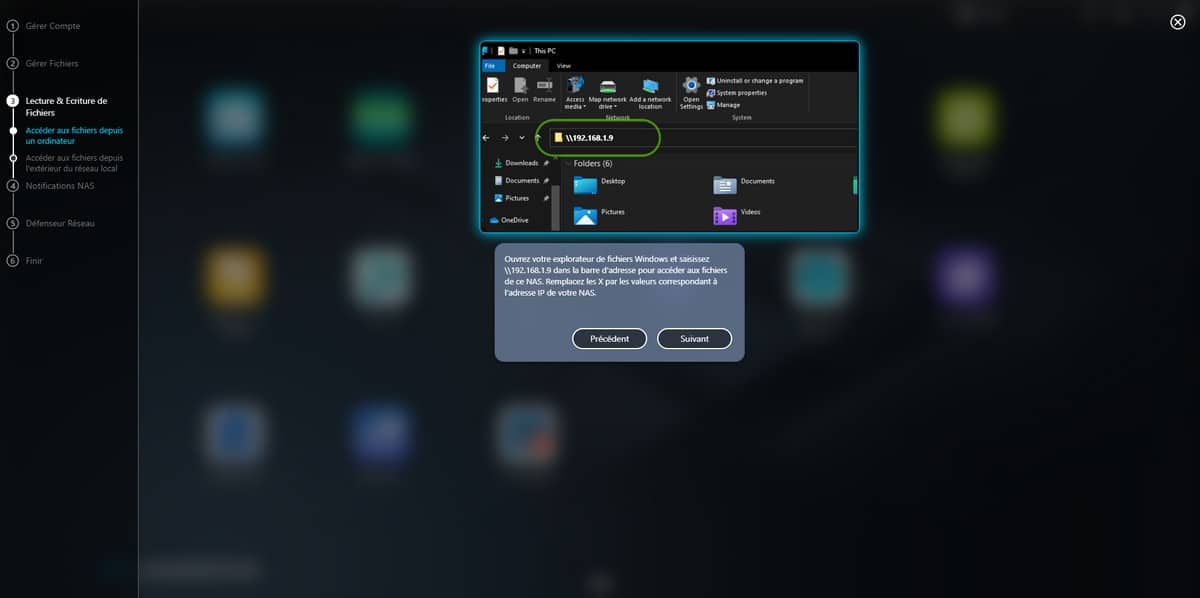Click the instruction text about \\192.168.1.9

618,276
